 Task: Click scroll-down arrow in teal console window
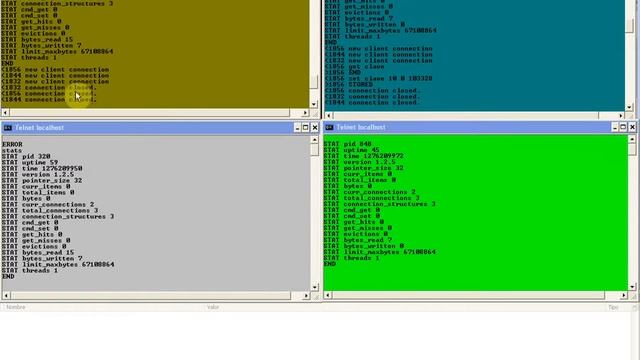coord(629,107)
